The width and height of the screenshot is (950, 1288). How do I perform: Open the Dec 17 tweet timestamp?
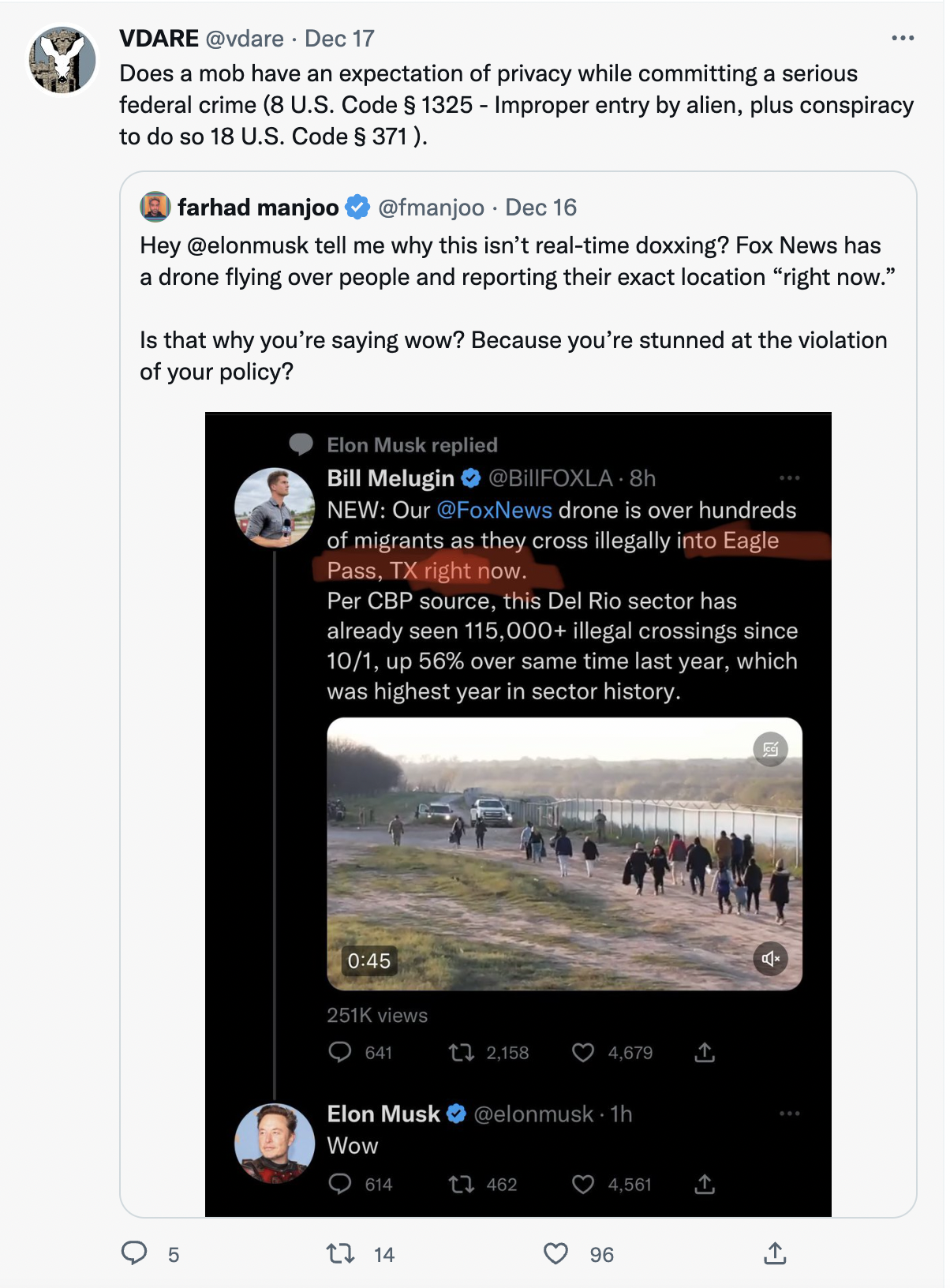(339, 39)
